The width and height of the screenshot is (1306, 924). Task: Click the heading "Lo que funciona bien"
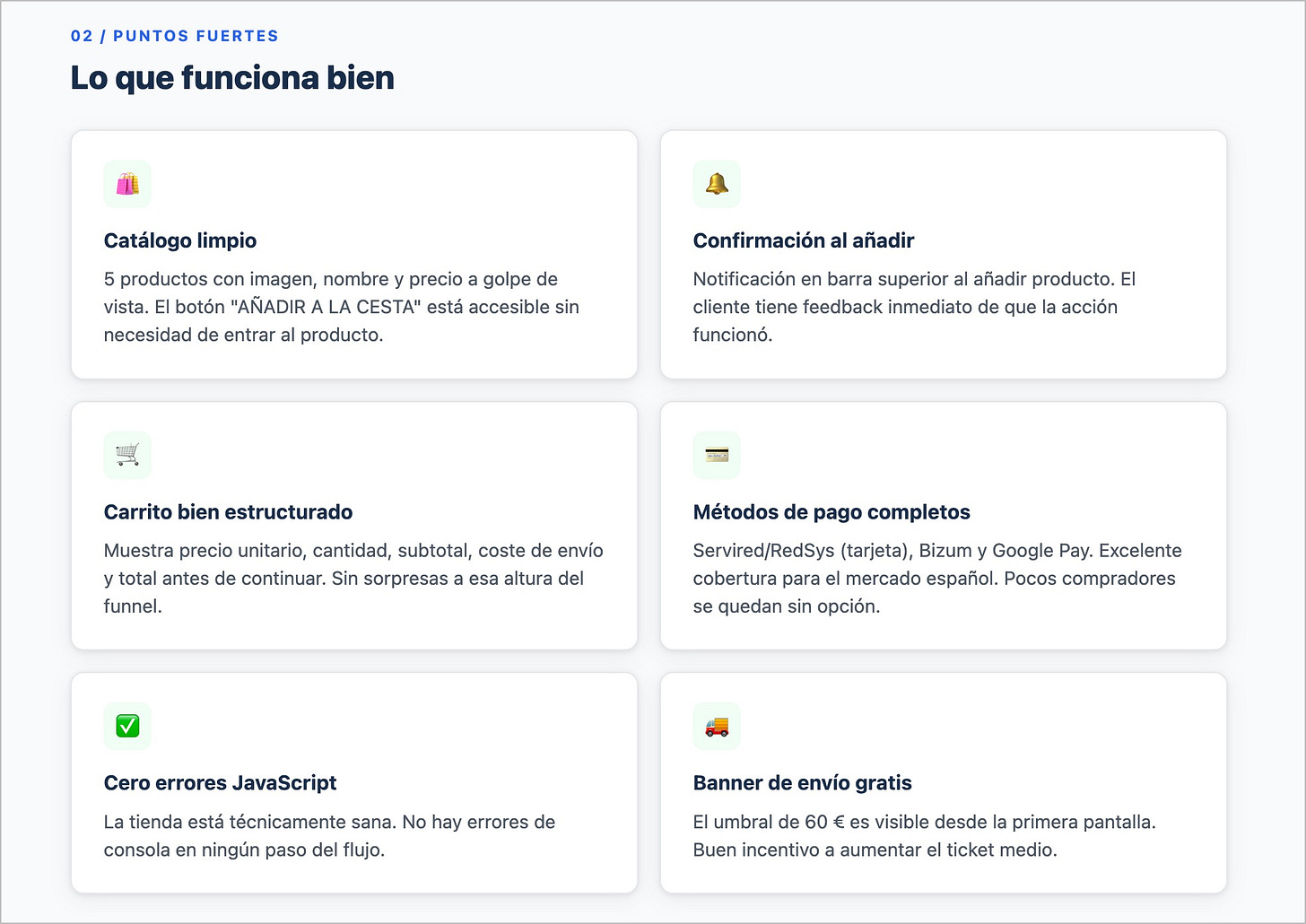click(232, 78)
